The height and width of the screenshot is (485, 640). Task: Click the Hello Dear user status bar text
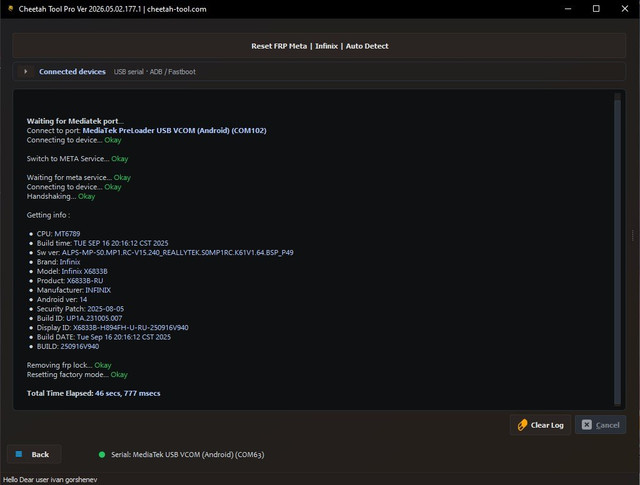[50, 480]
